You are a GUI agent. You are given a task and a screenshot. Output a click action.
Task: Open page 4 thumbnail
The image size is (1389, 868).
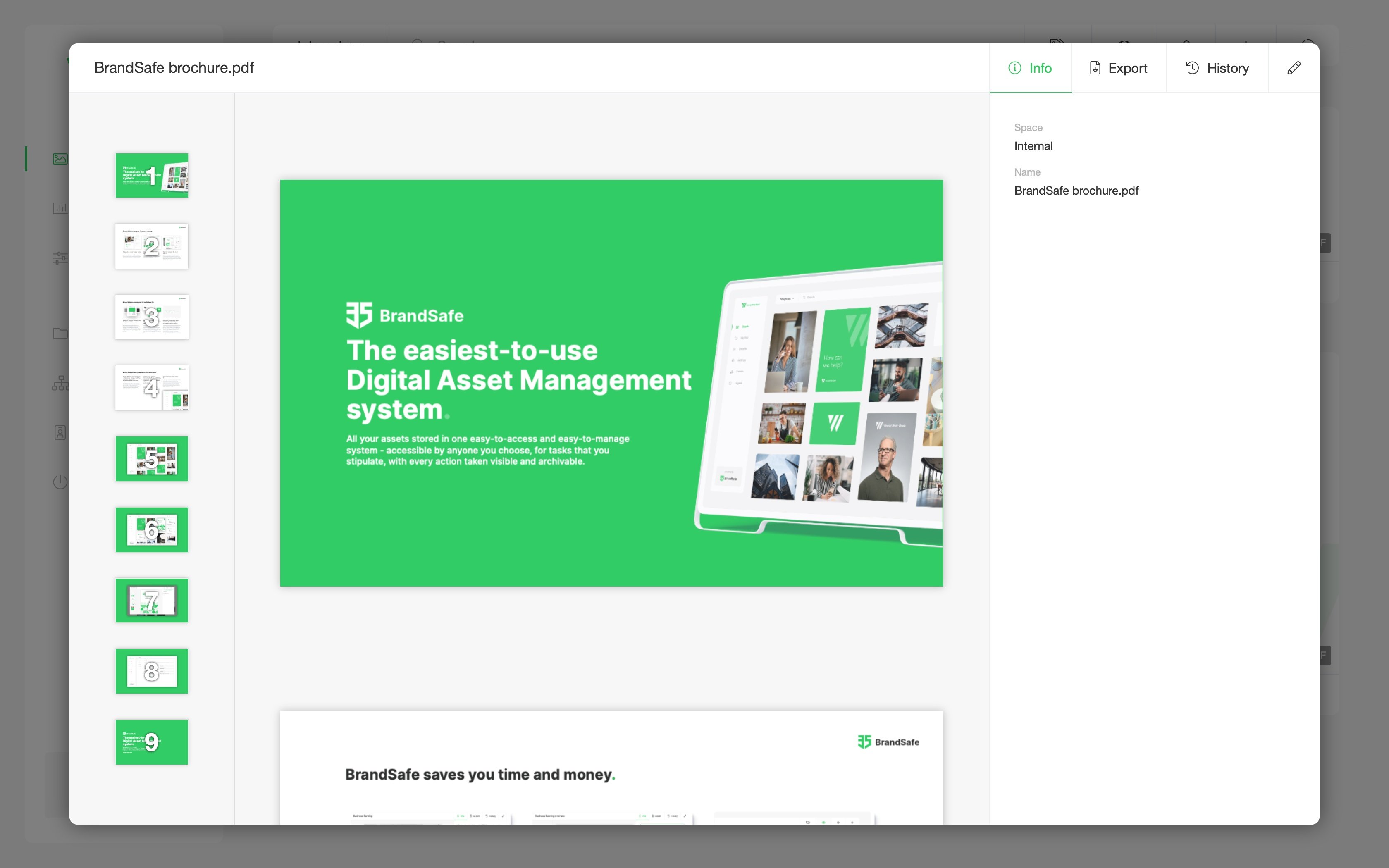152,388
